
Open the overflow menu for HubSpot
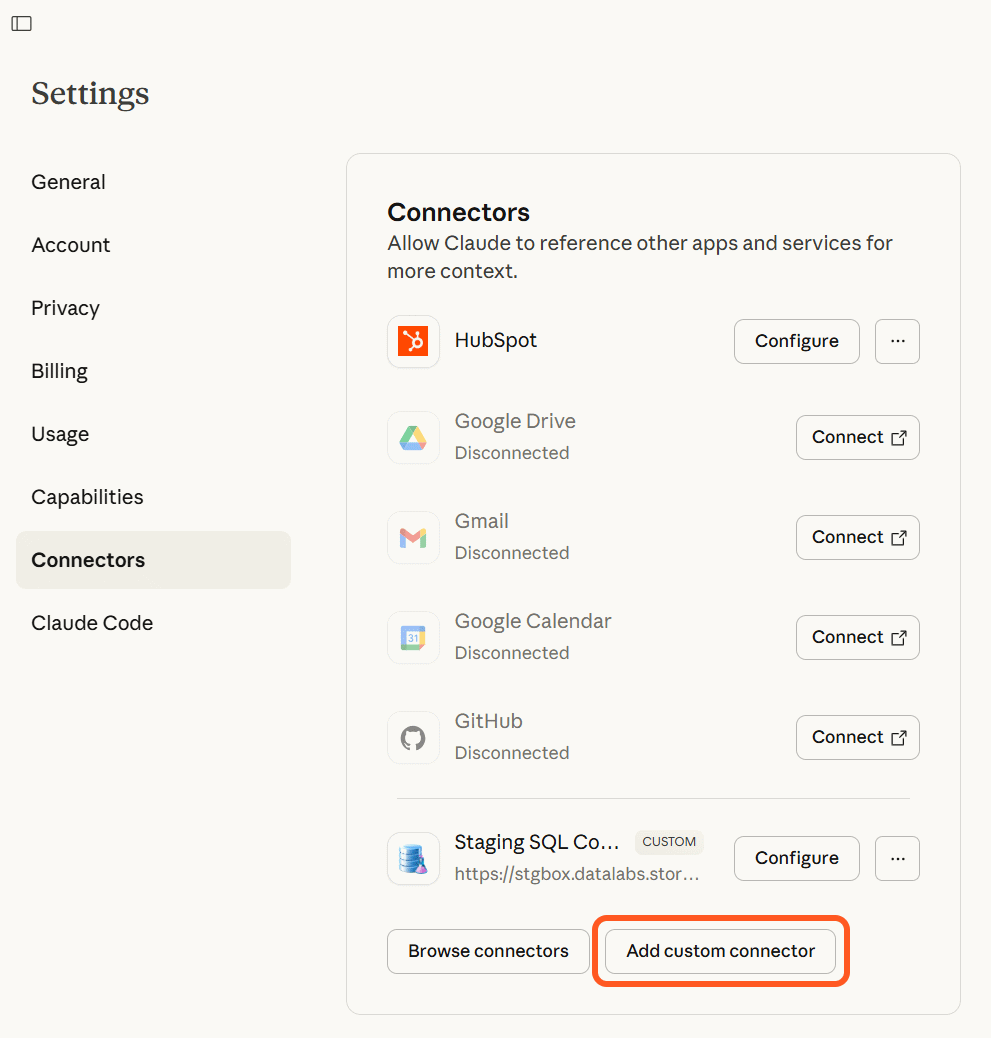coord(897,341)
